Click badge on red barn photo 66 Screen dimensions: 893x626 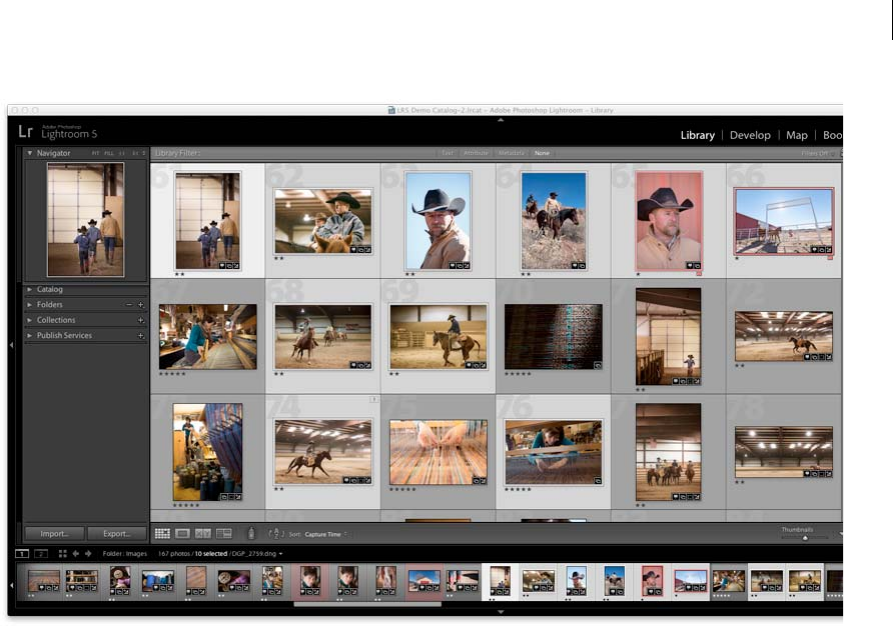[821, 249]
